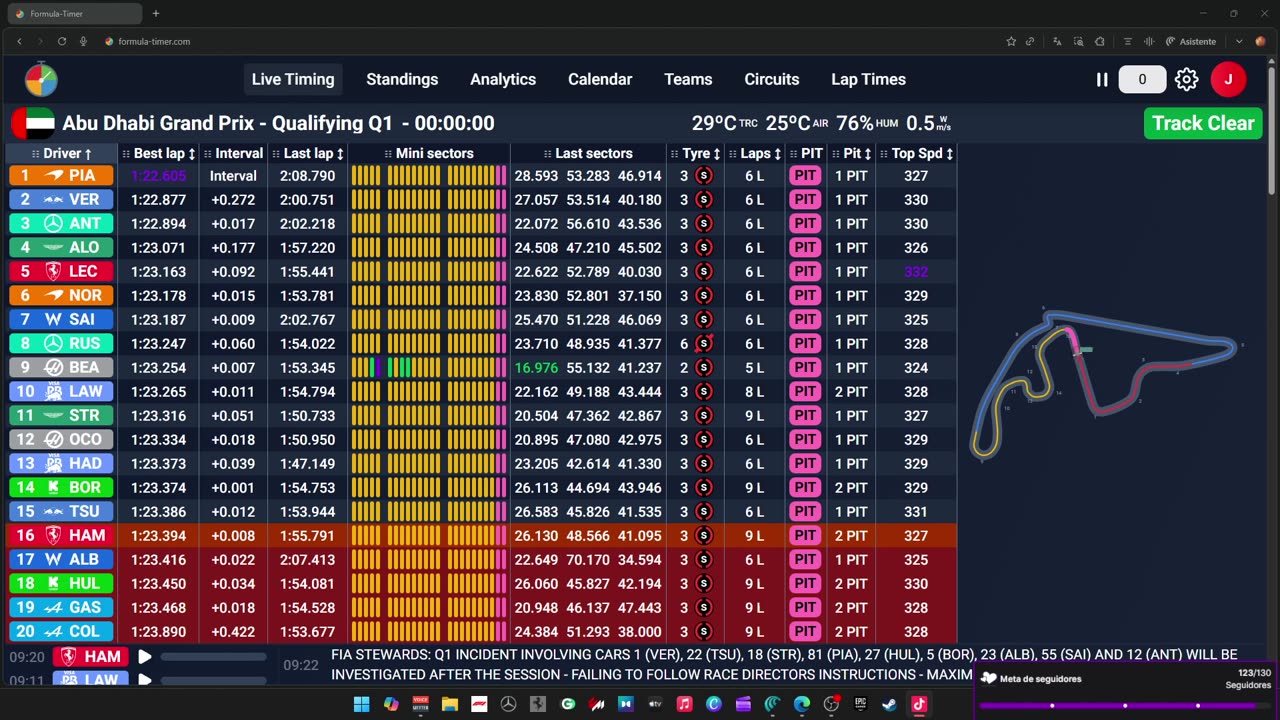Click PIA best lap 1:22.605
1280x720 pixels.
click(x=158, y=176)
